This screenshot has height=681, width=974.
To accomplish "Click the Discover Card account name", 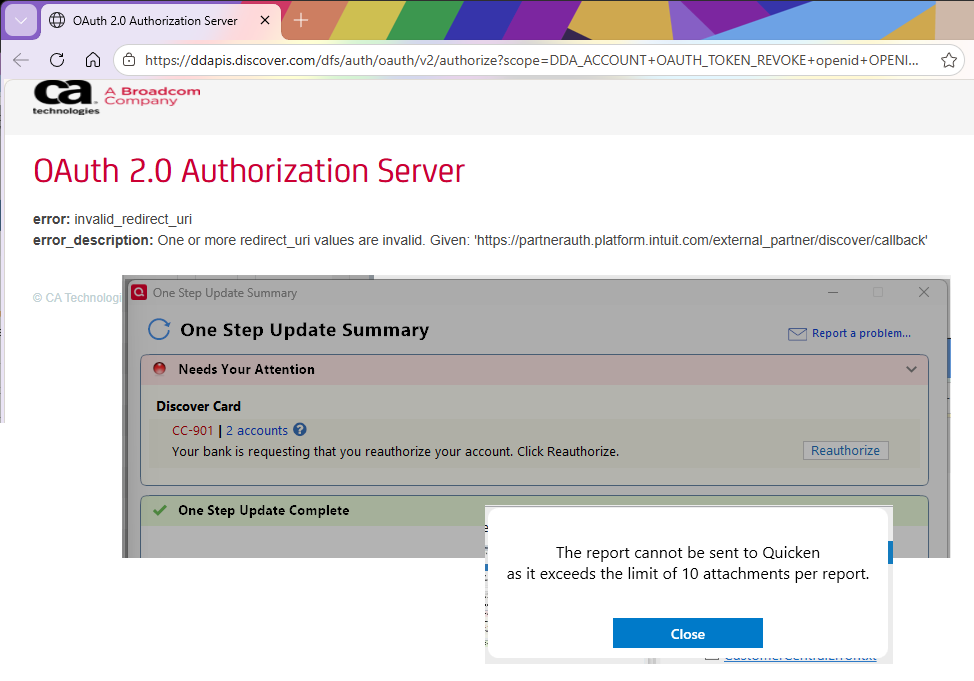I will (x=199, y=406).
